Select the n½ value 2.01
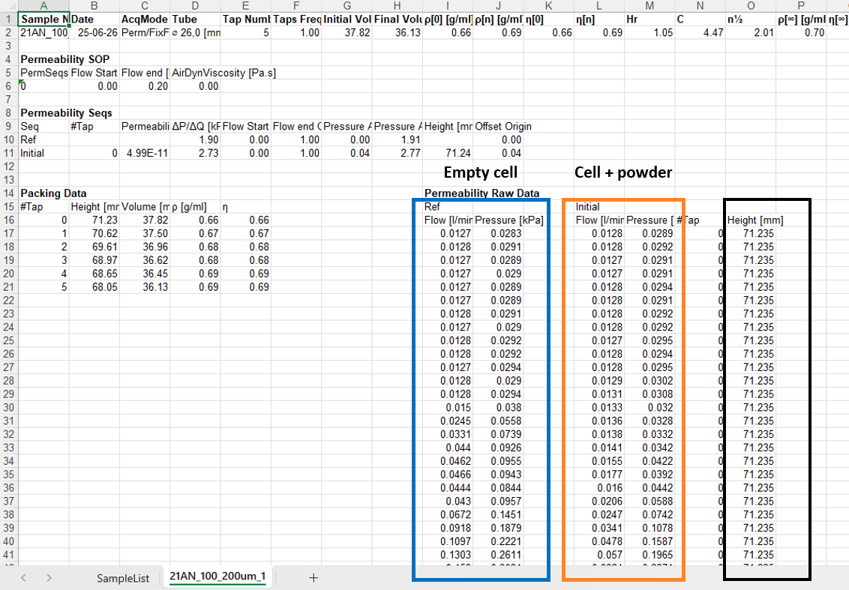849x590 pixels. click(750, 32)
